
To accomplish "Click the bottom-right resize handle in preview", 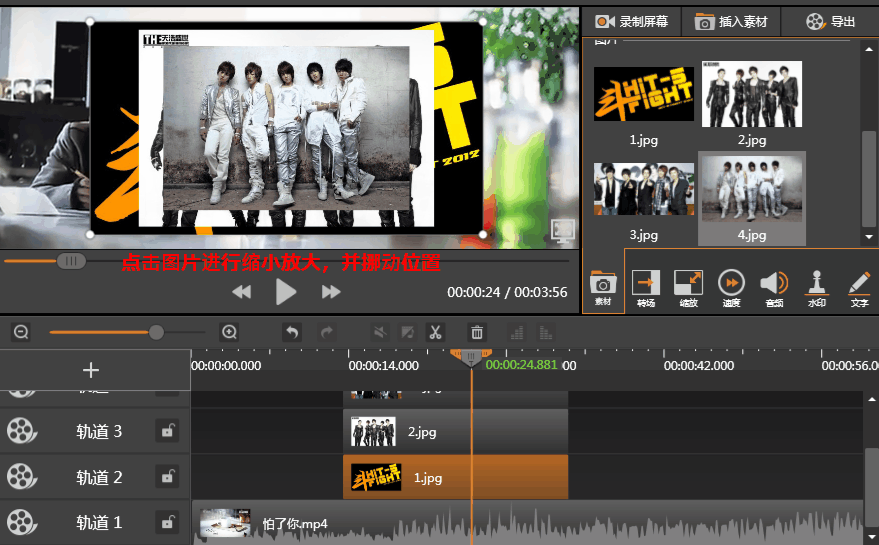I will [483, 234].
